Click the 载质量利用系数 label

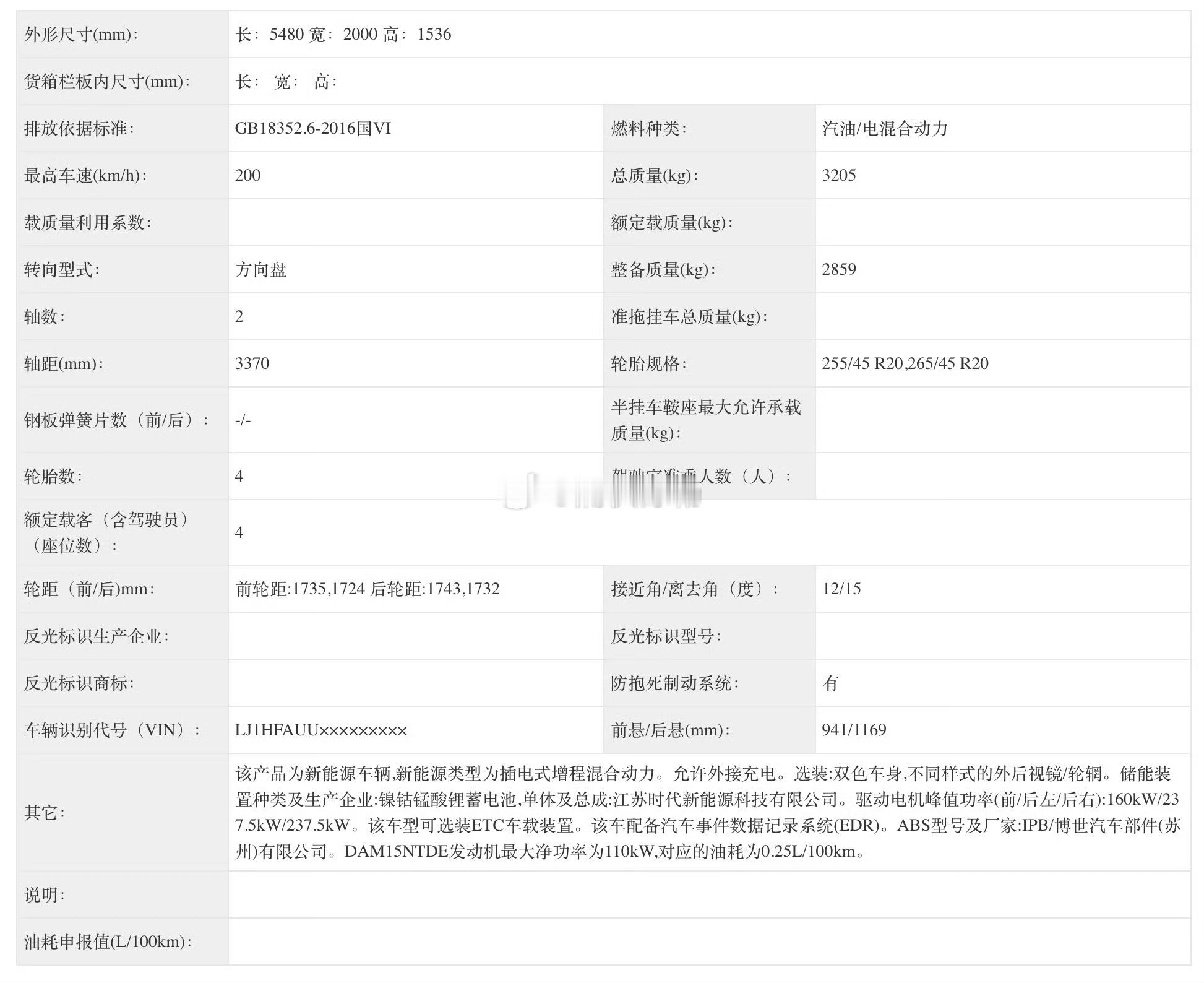(x=88, y=222)
